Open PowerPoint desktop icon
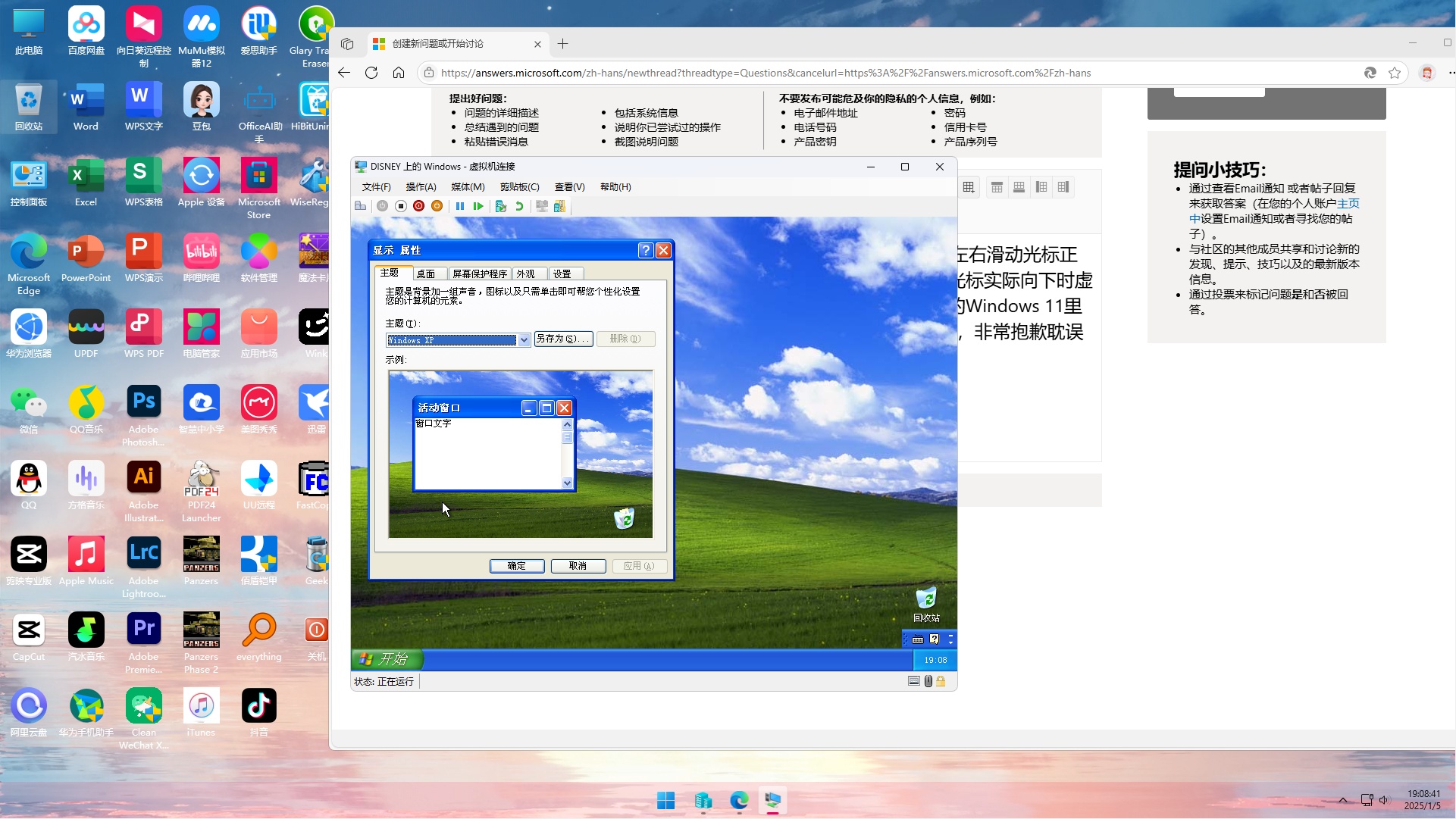 coord(86,259)
